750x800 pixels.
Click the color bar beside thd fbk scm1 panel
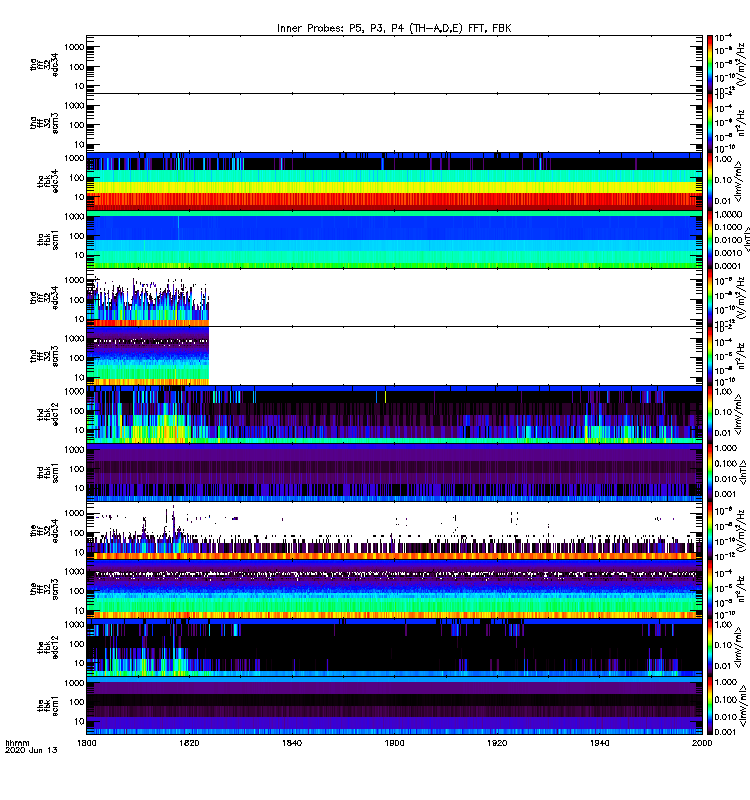coord(710,471)
